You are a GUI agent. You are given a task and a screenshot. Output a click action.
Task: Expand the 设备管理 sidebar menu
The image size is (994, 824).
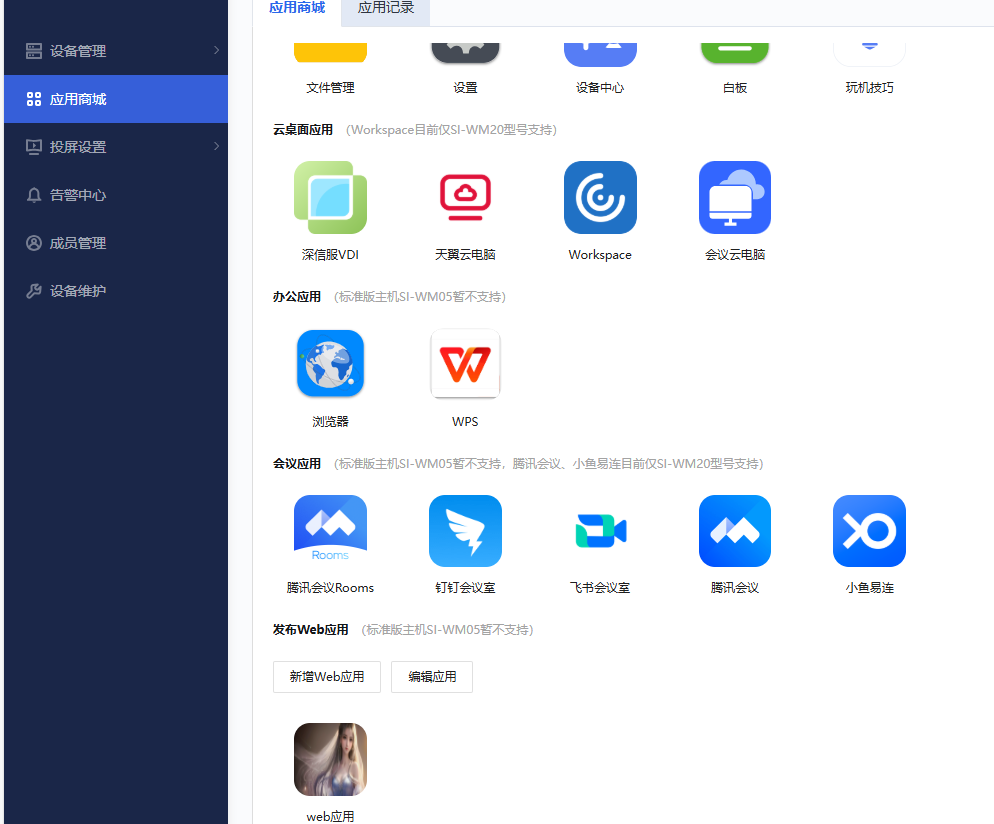point(115,51)
